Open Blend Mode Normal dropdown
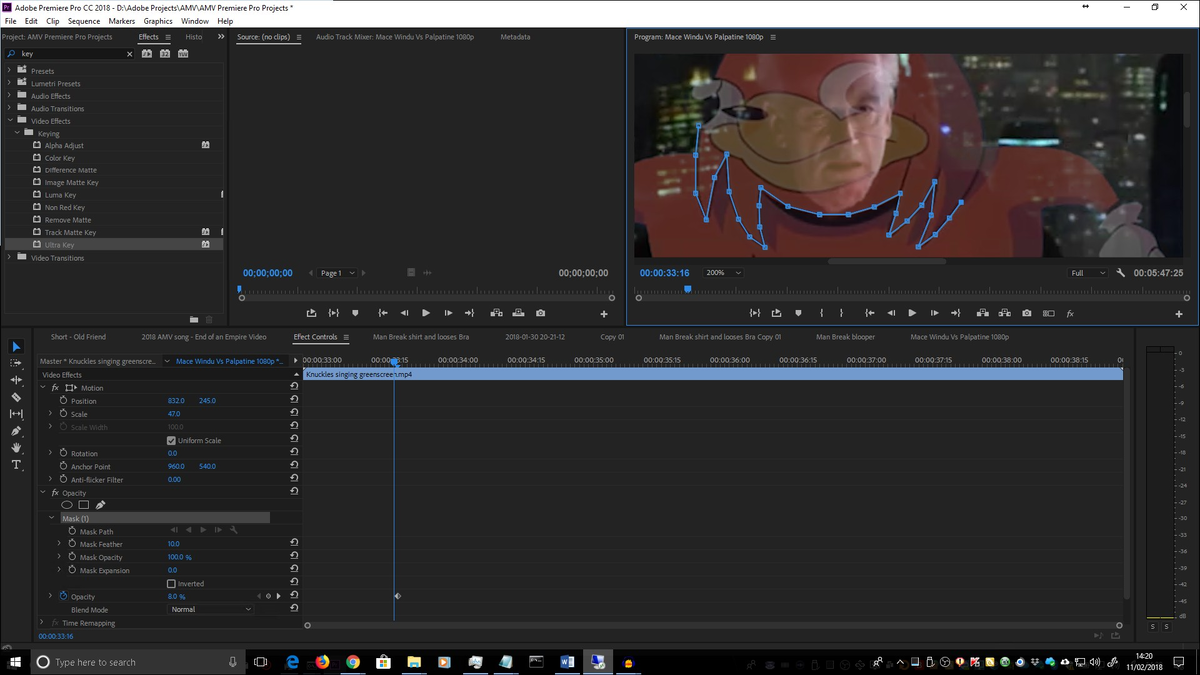 [x=210, y=609]
